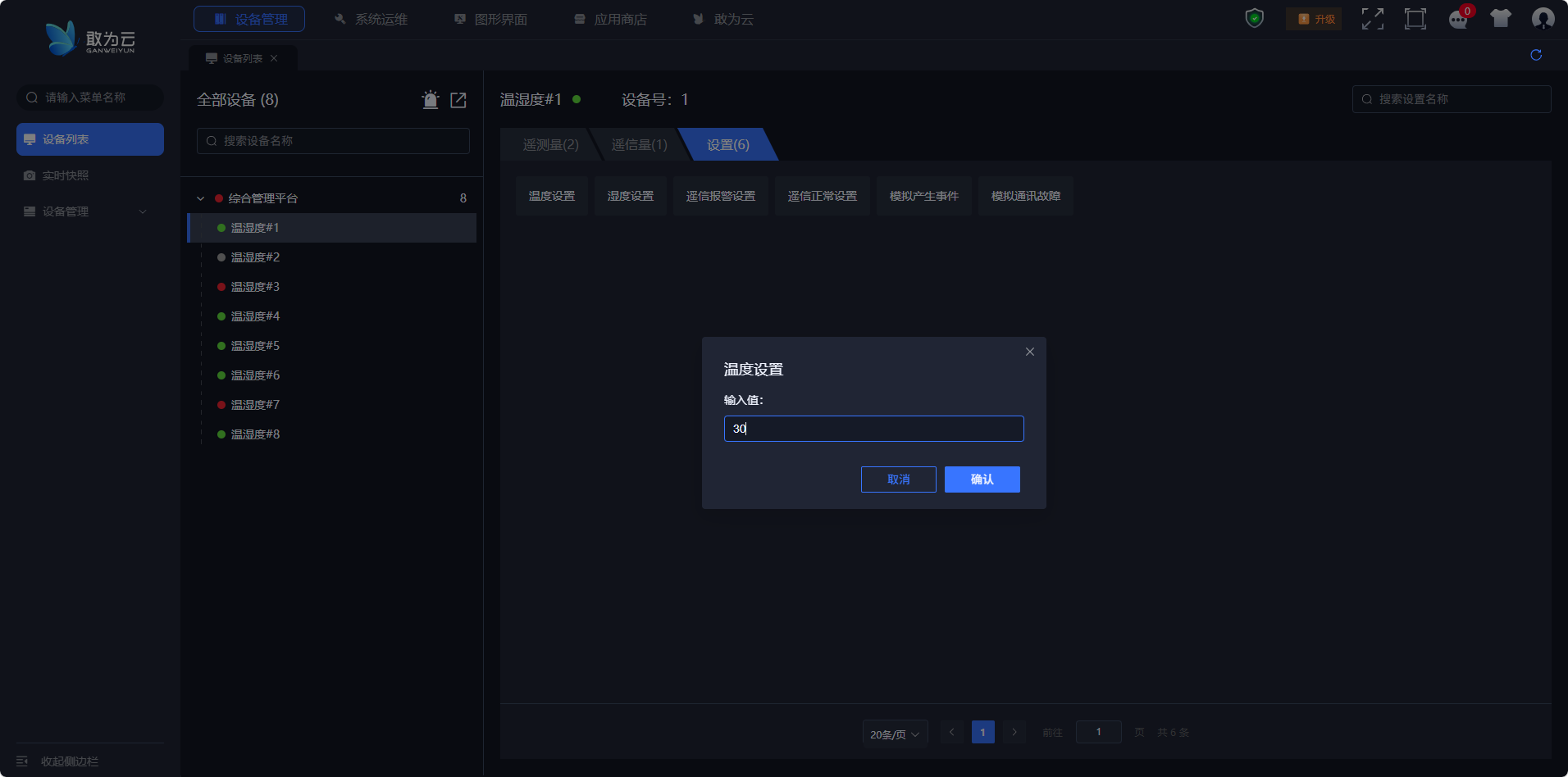
Task: Select 设备列表 in the sidebar
Action: click(x=90, y=139)
